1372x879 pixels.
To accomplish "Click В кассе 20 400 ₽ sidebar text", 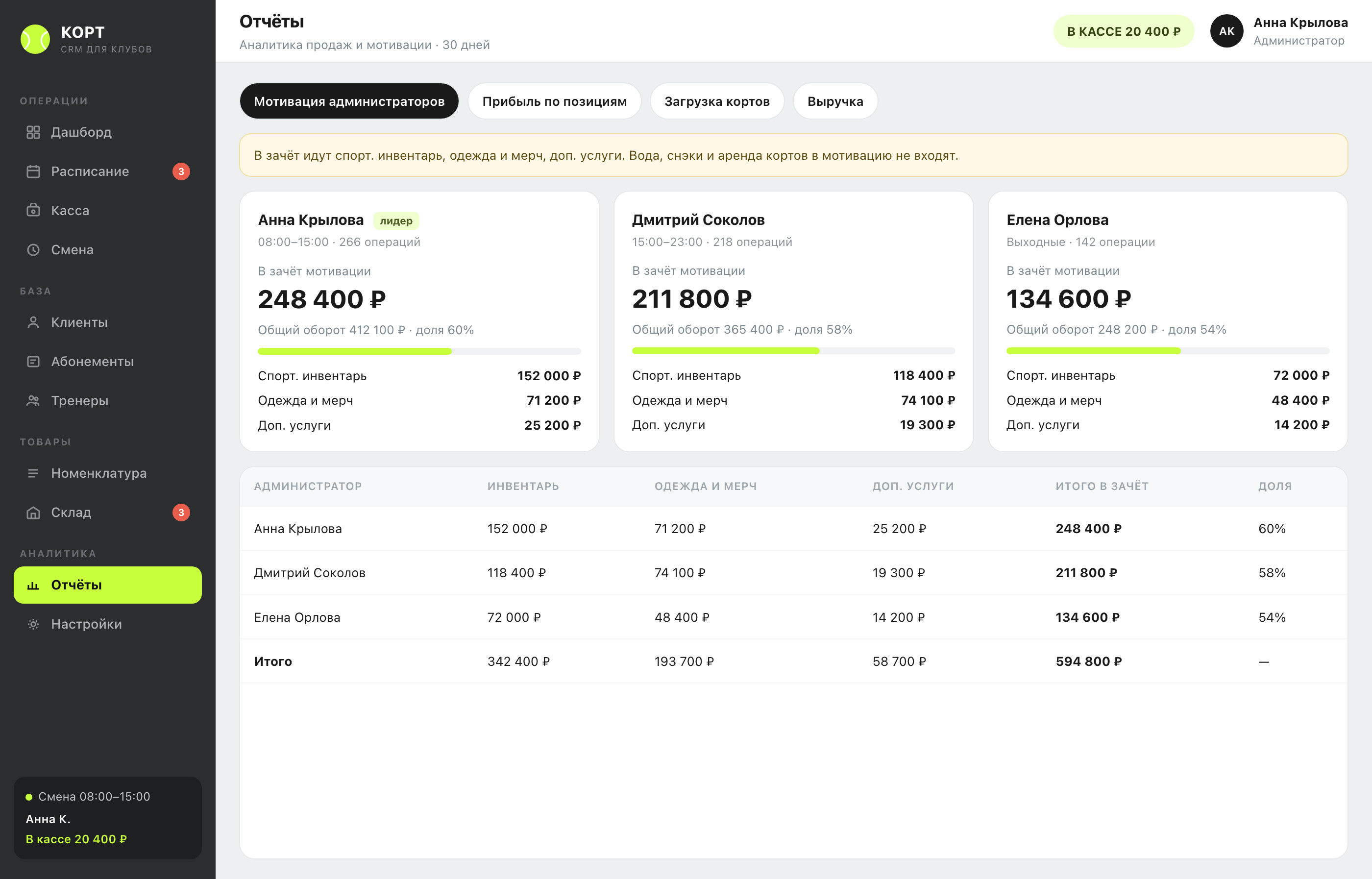I will tap(76, 839).
